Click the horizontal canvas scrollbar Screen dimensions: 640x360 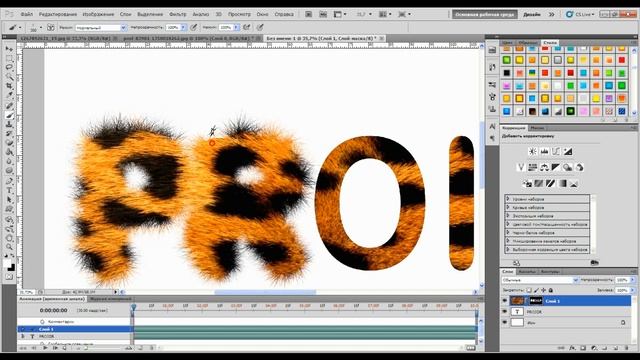[265, 292]
